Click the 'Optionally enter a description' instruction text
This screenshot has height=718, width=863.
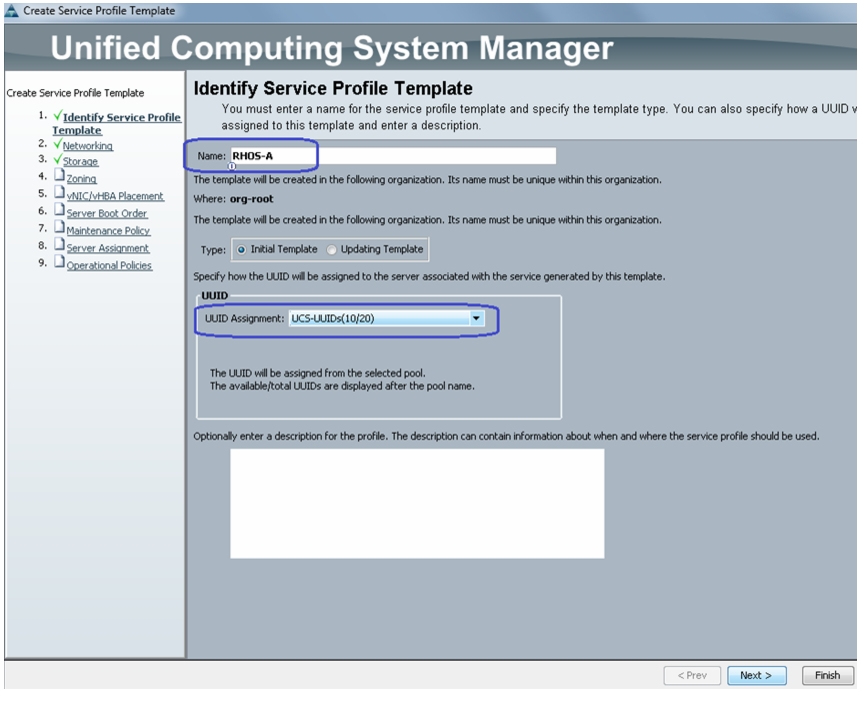click(x=506, y=436)
